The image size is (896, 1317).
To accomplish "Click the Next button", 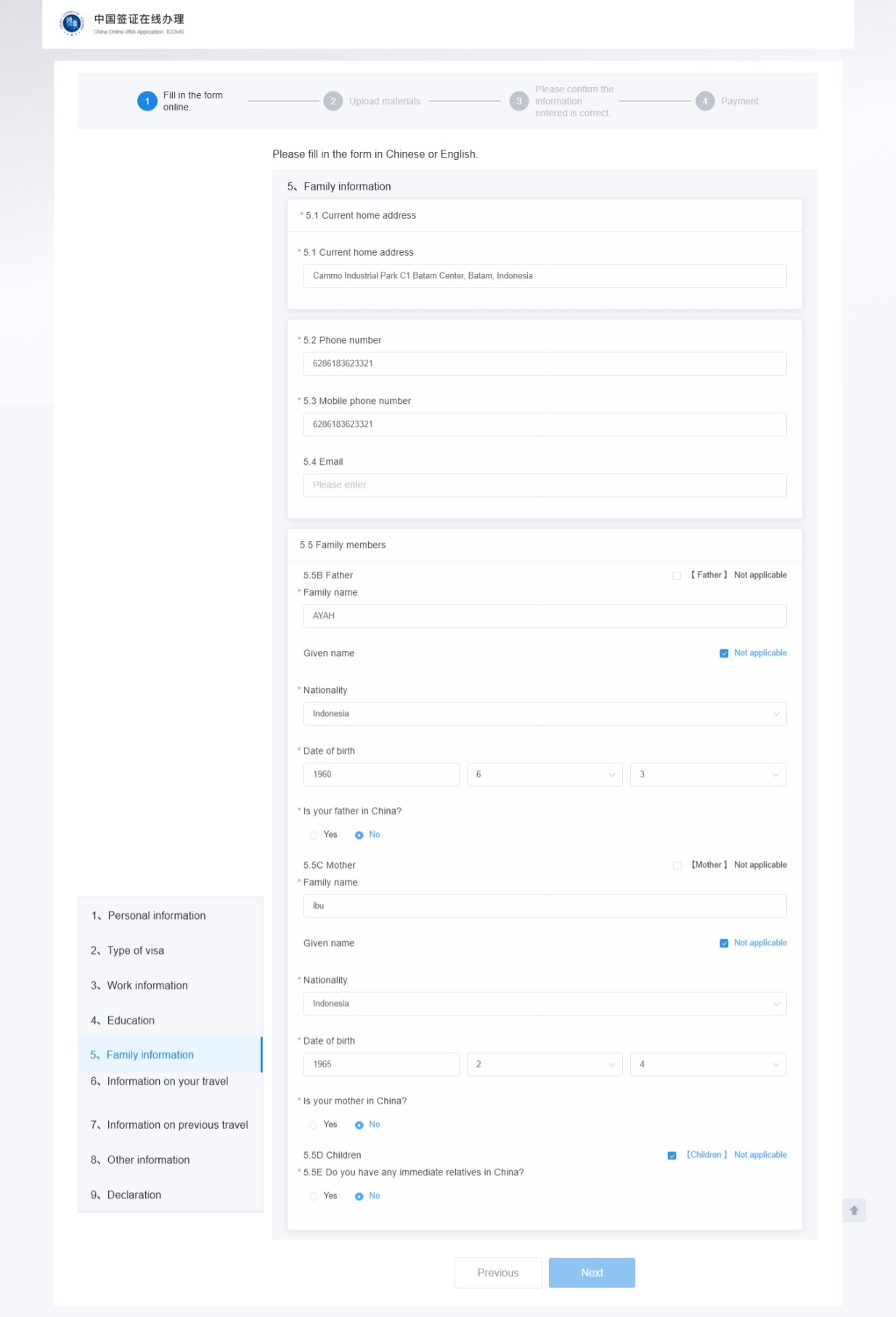I will (592, 1273).
